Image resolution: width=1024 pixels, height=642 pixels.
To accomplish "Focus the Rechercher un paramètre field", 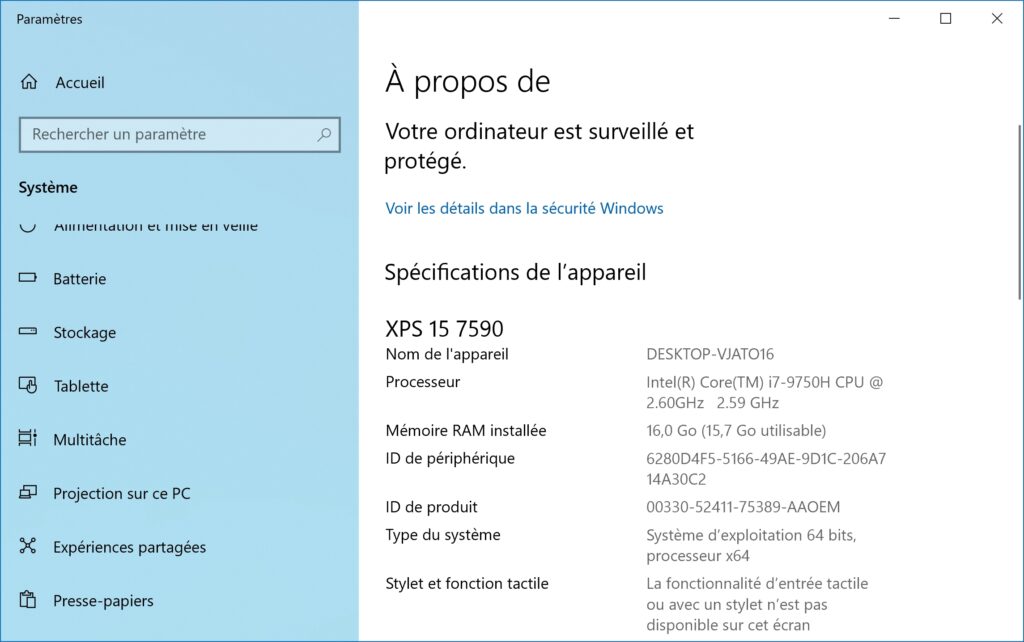I will (x=180, y=135).
